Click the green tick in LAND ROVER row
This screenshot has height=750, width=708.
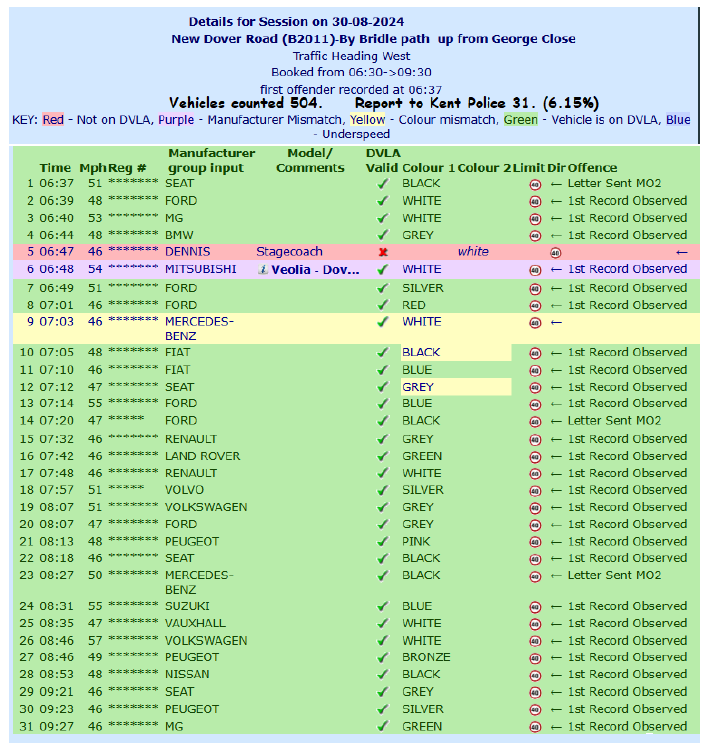click(x=383, y=457)
